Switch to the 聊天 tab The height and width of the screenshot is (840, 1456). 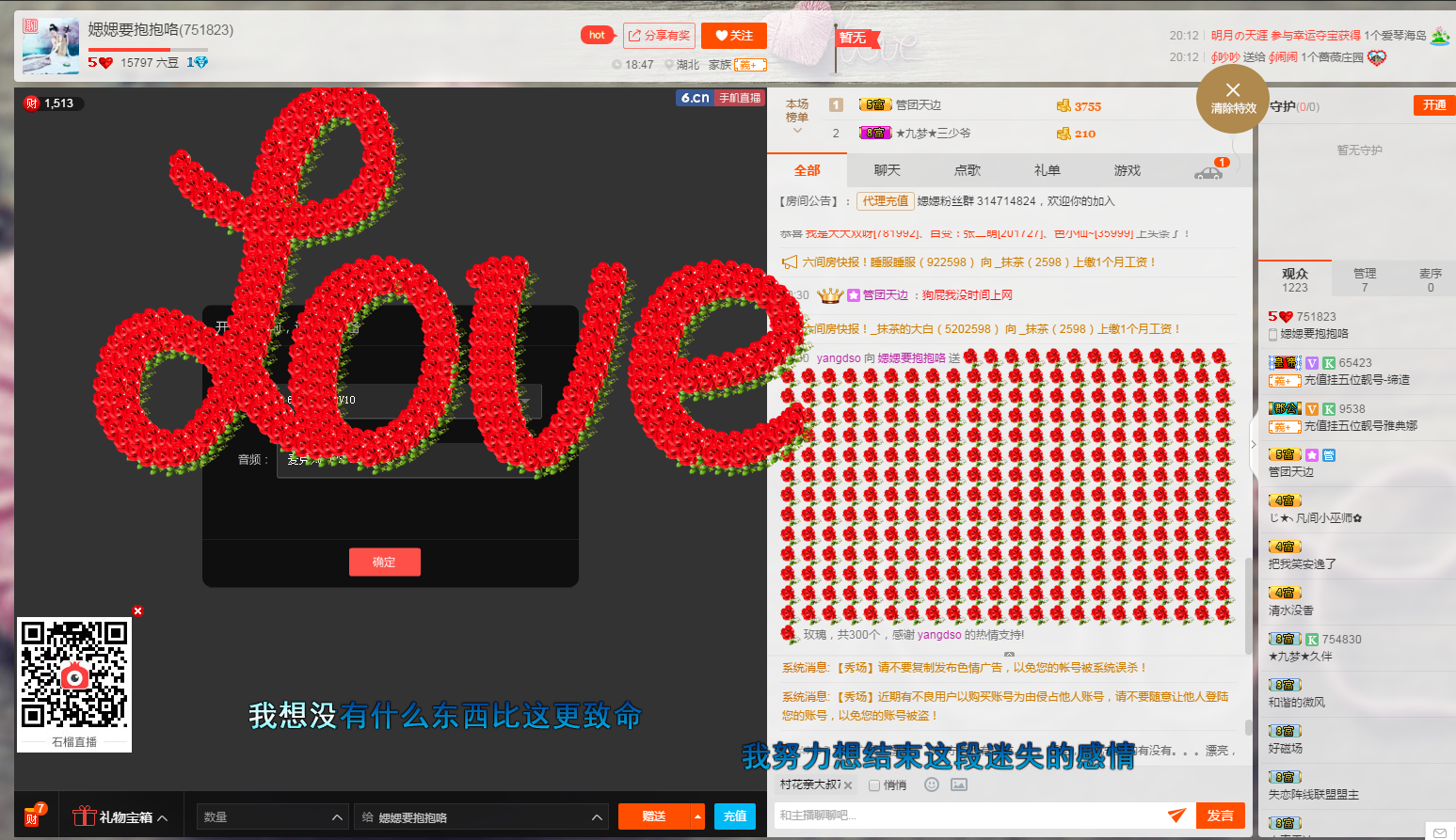coord(887,170)
